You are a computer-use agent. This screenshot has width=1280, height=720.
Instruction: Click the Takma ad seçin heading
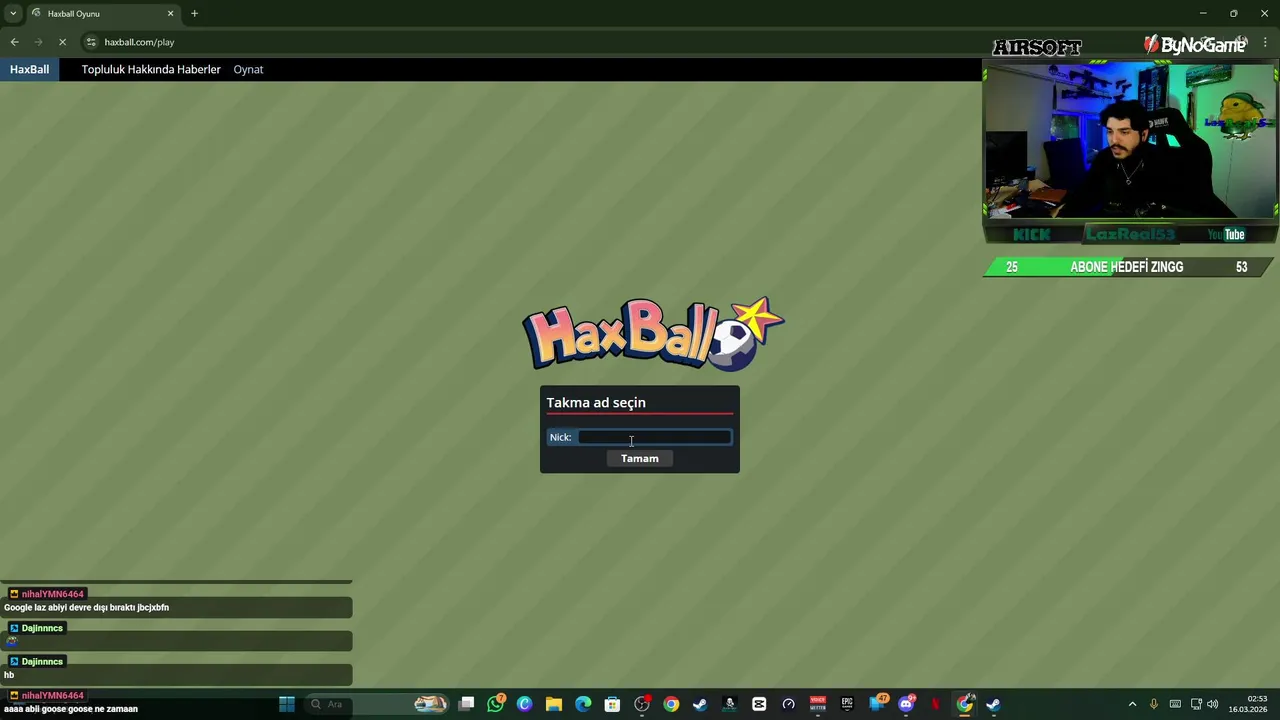point(596,402)
